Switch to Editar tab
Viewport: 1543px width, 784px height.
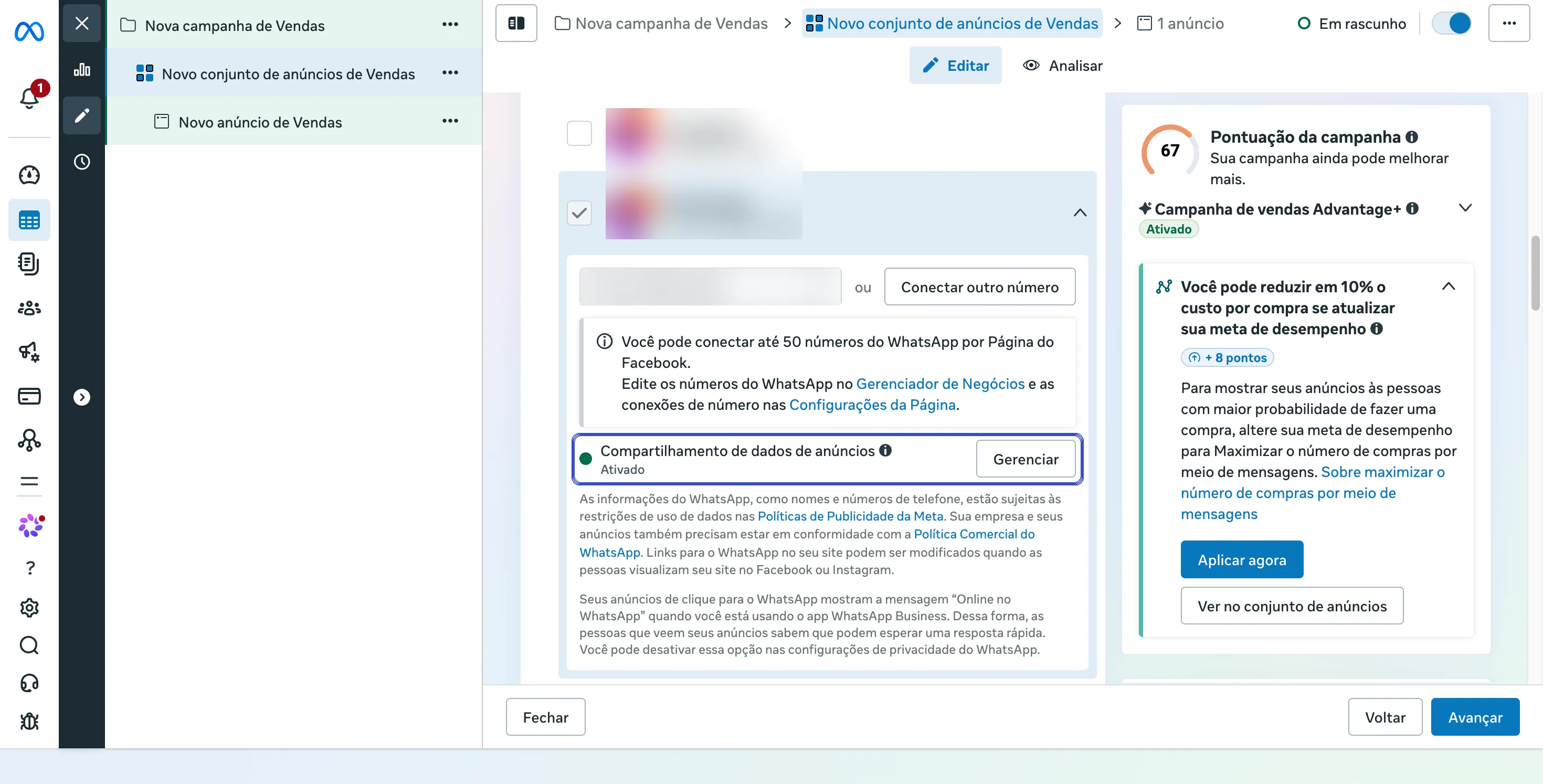pos(955,65)
